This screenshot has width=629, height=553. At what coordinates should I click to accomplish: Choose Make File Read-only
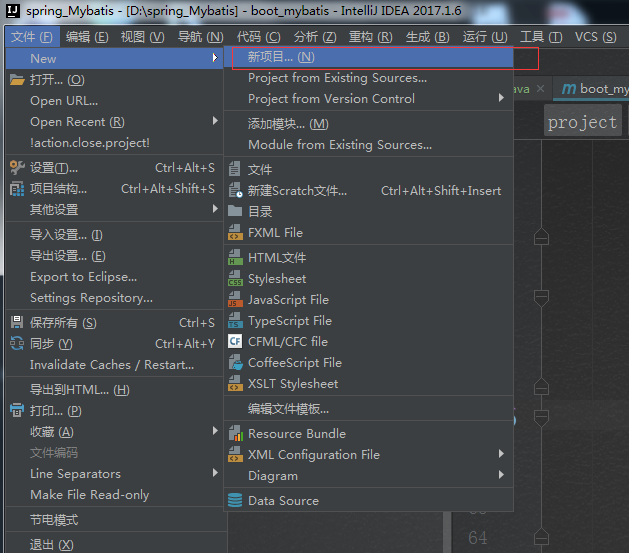(114, 495)
